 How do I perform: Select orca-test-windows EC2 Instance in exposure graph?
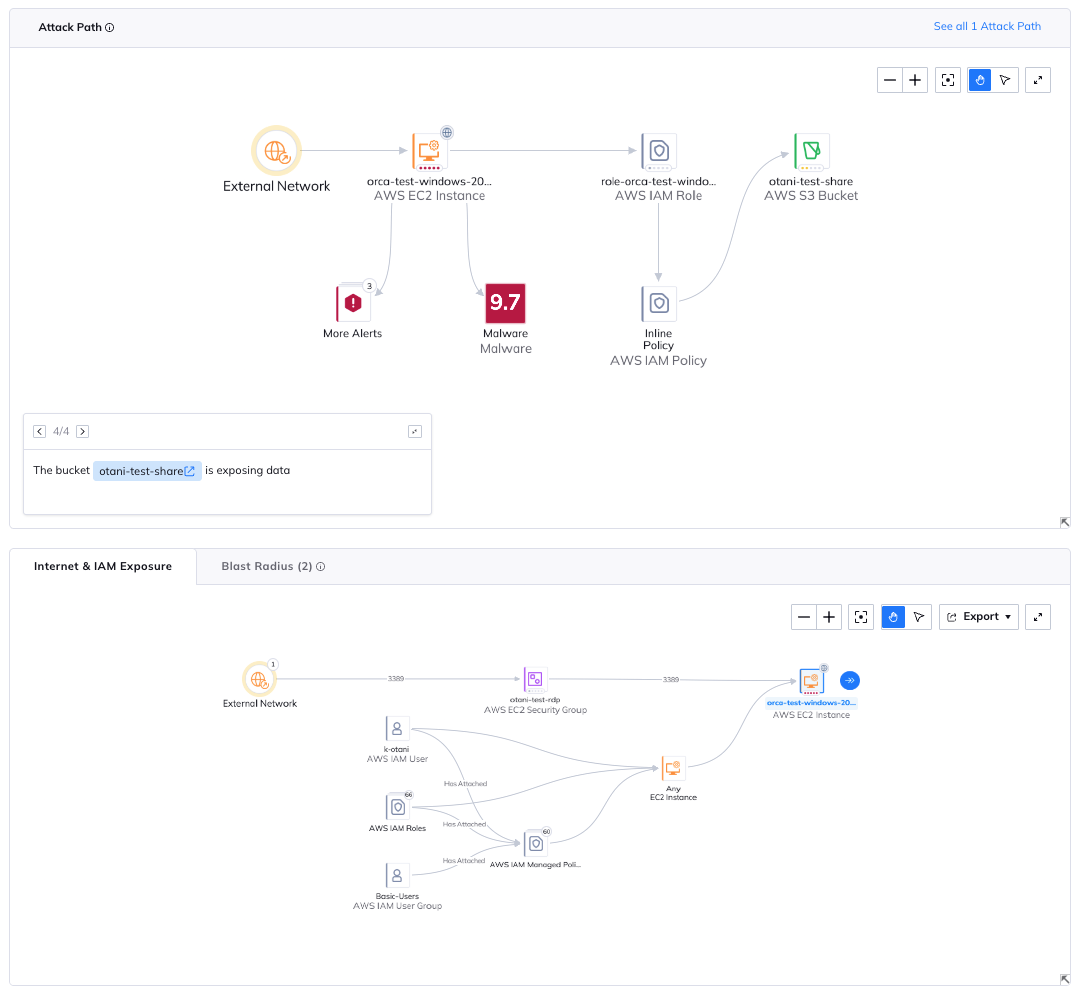tap(811, 681)
